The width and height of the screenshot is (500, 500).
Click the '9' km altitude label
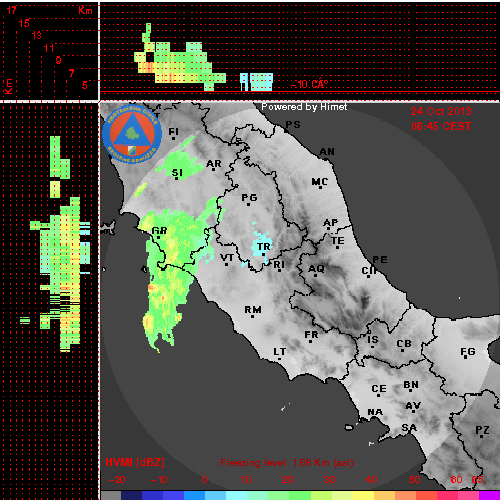point(59,60)
